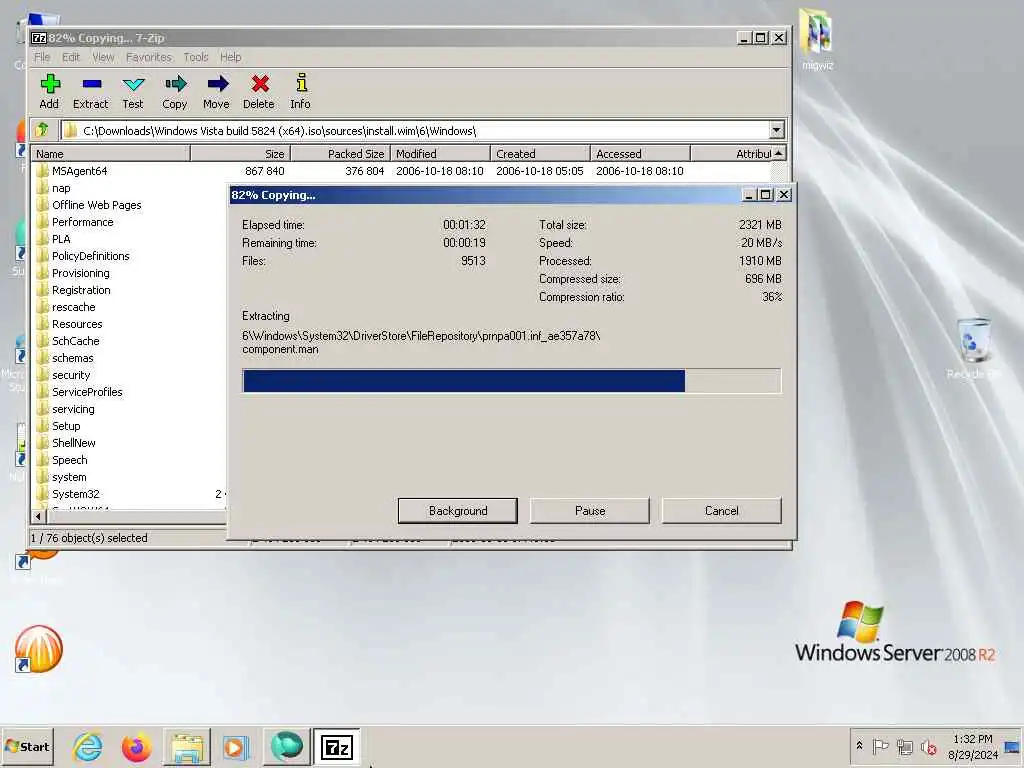Click the taskbar clock and date
The width and height of the screenshot is (1024, 768).
pyautogui.click(x=973, y=746)
